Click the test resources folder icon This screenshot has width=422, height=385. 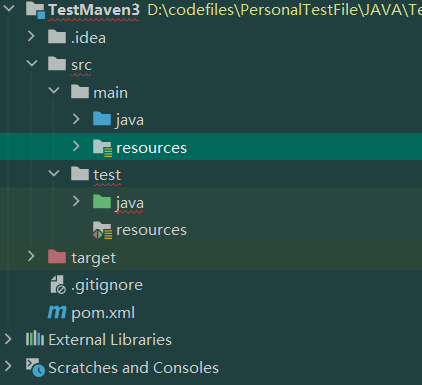(102, 230)
